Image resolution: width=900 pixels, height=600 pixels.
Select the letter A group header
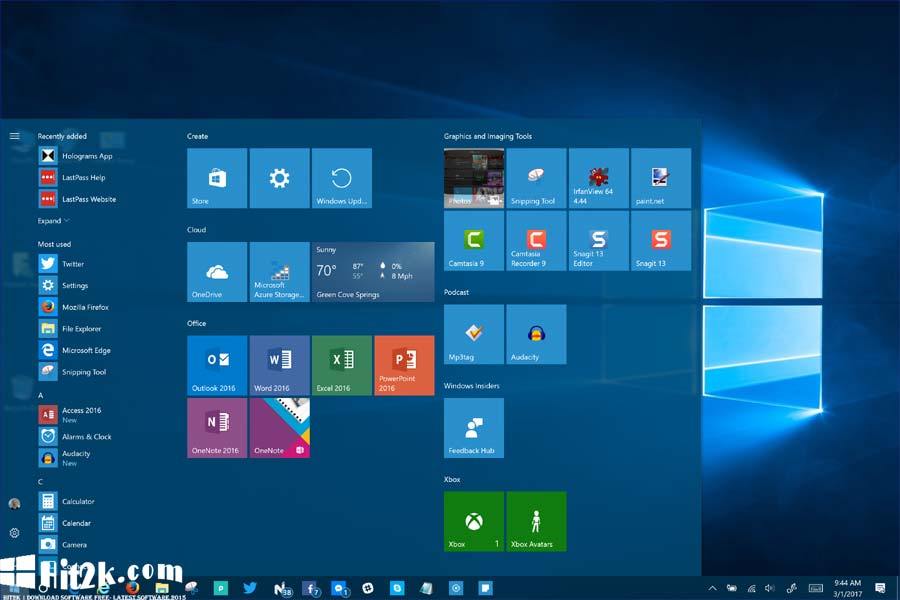coord(40,396)
